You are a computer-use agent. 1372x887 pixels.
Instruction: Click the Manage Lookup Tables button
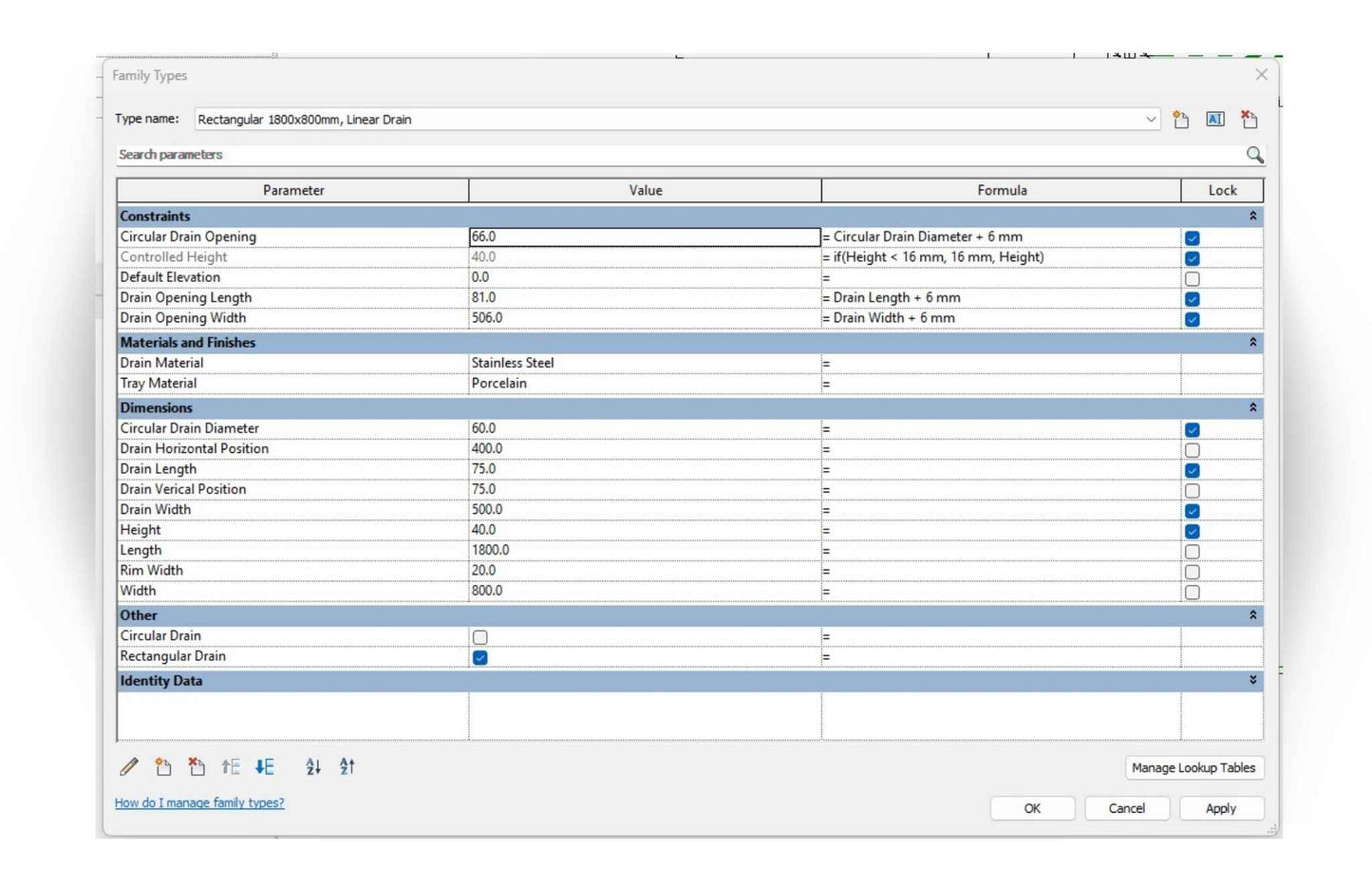tap(1193, 767)
